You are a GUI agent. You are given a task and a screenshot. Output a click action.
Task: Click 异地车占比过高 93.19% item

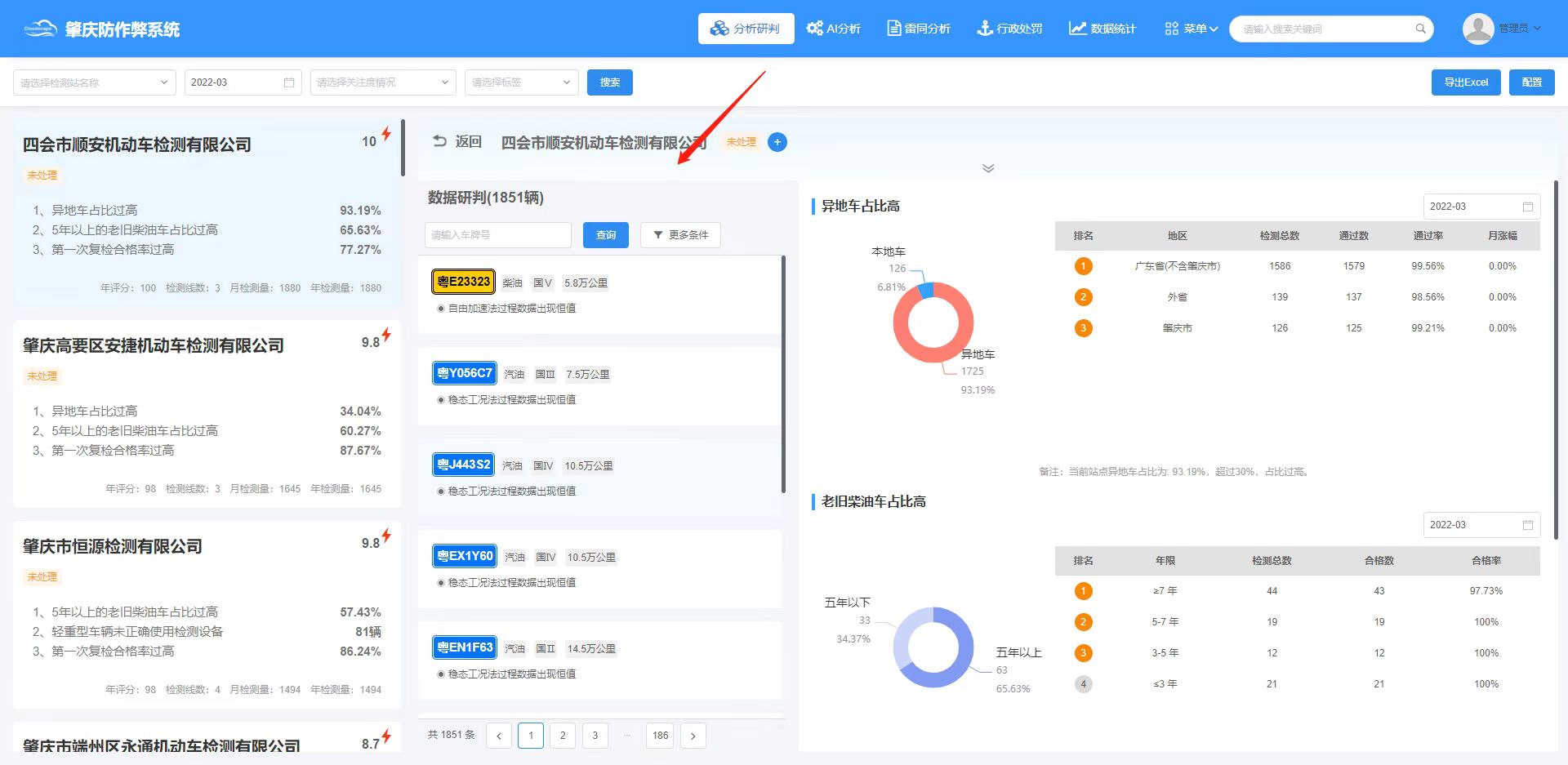(207, 211)
